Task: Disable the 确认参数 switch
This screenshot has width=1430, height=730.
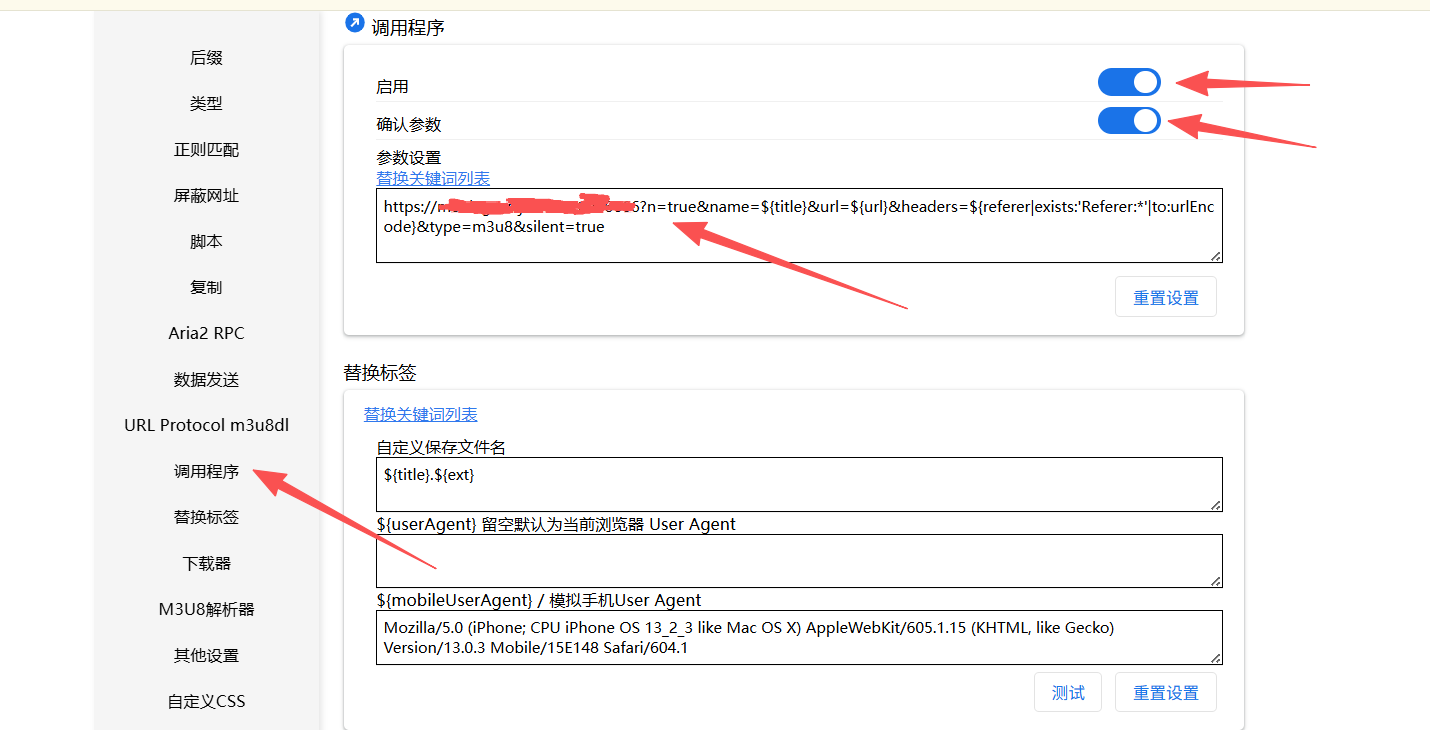Action: (1129, 121)
